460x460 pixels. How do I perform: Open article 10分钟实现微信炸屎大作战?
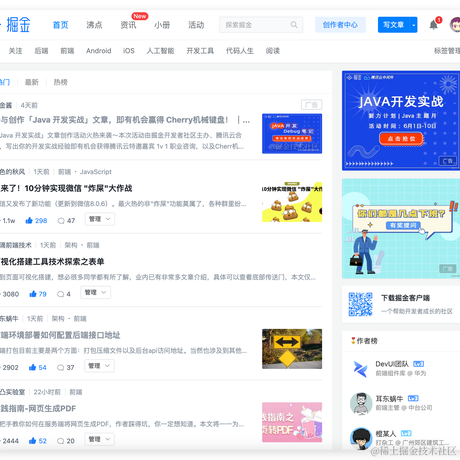pyautogui.click(x=66, y=188)
